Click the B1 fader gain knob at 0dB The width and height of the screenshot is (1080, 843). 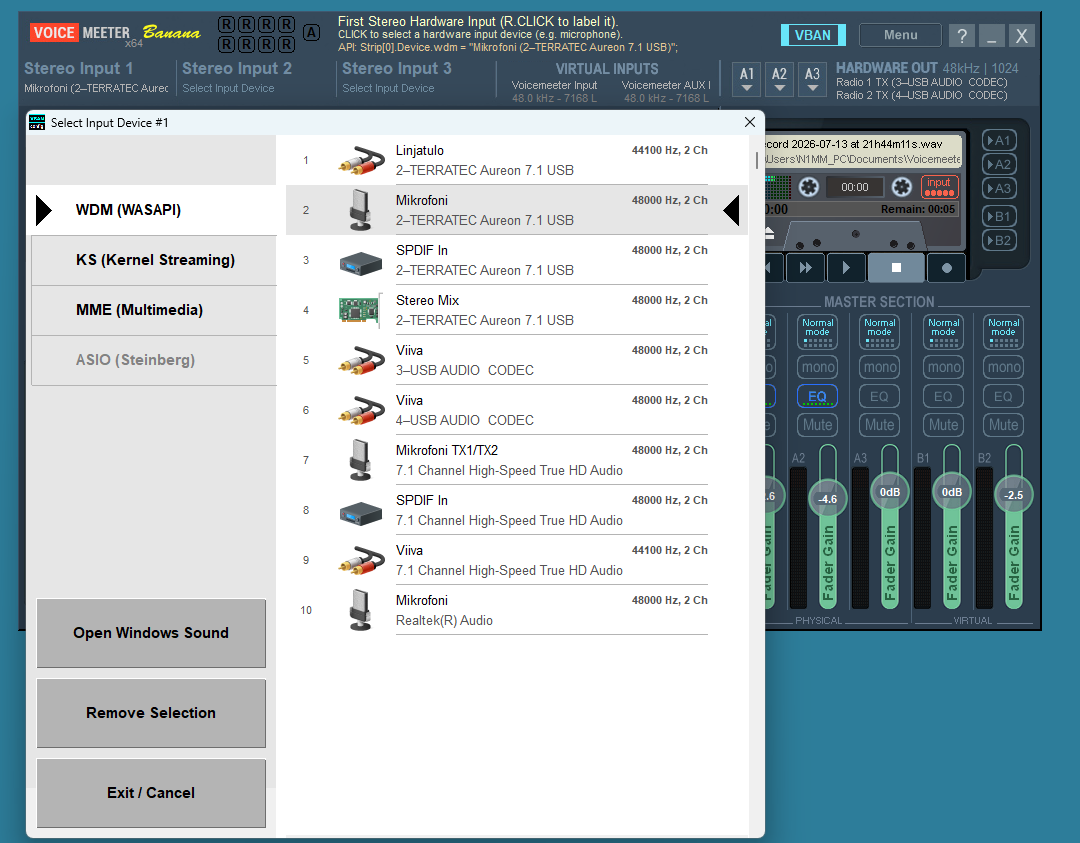tap(952, 492)
